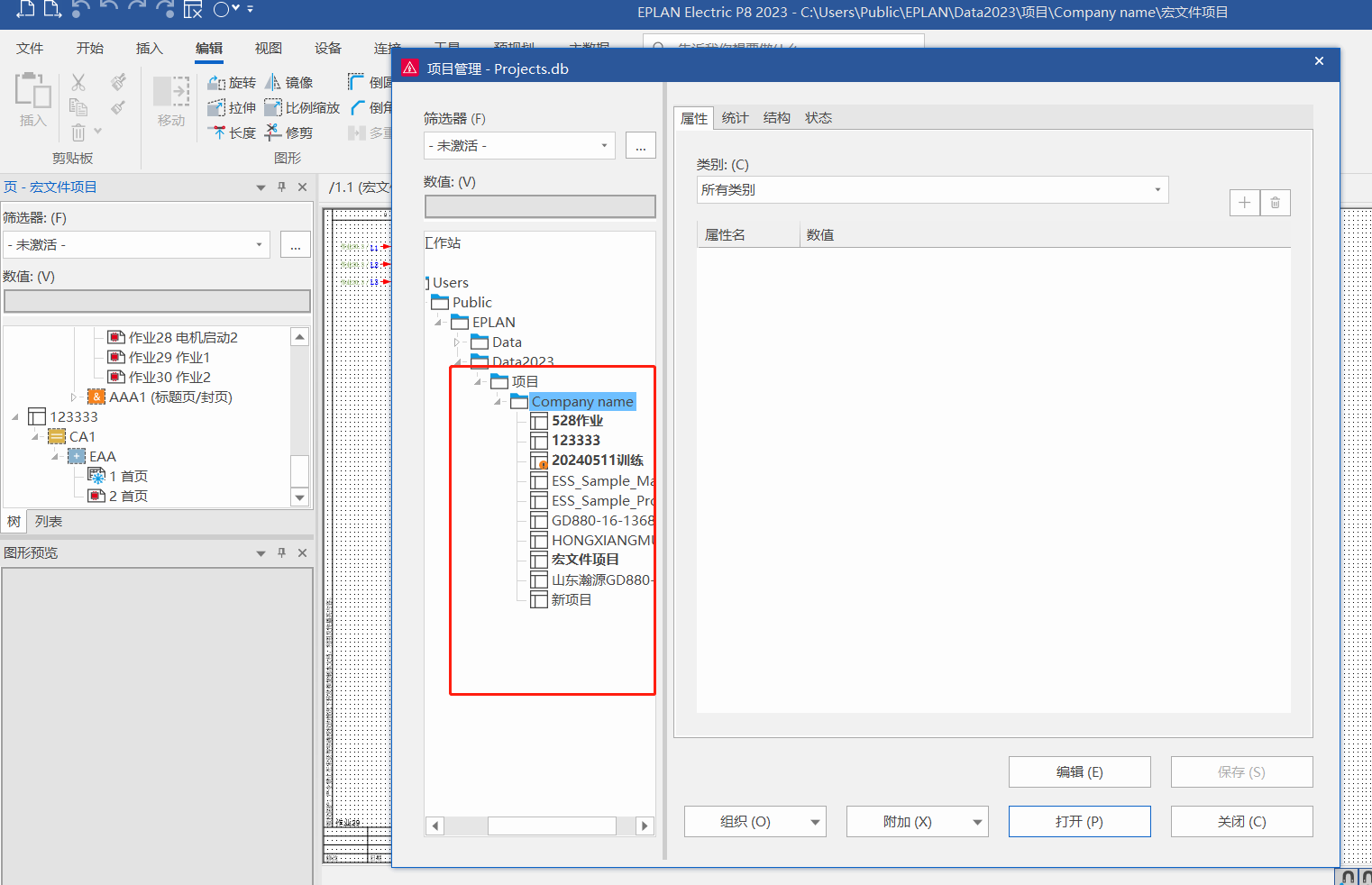Collapse the CA1 node in page navigator
Viewport: 1372px width, 885px height.
click(x=35, y=436)
